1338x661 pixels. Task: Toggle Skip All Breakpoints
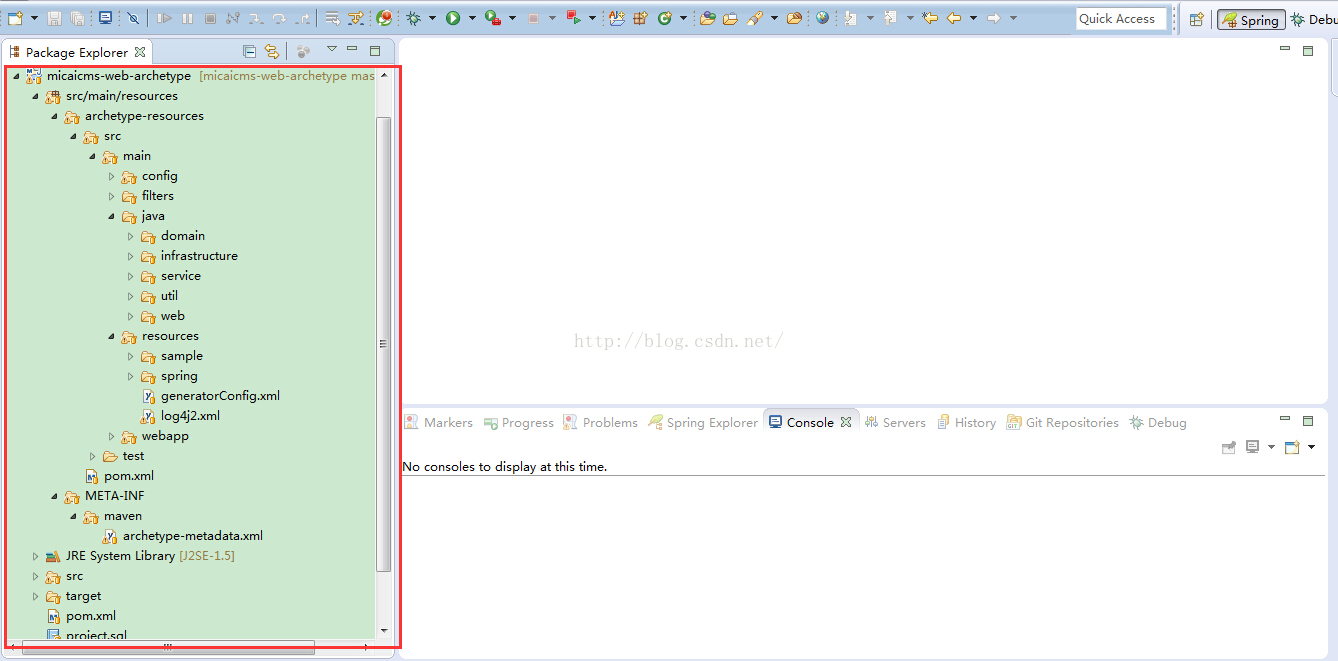(133, 18)
